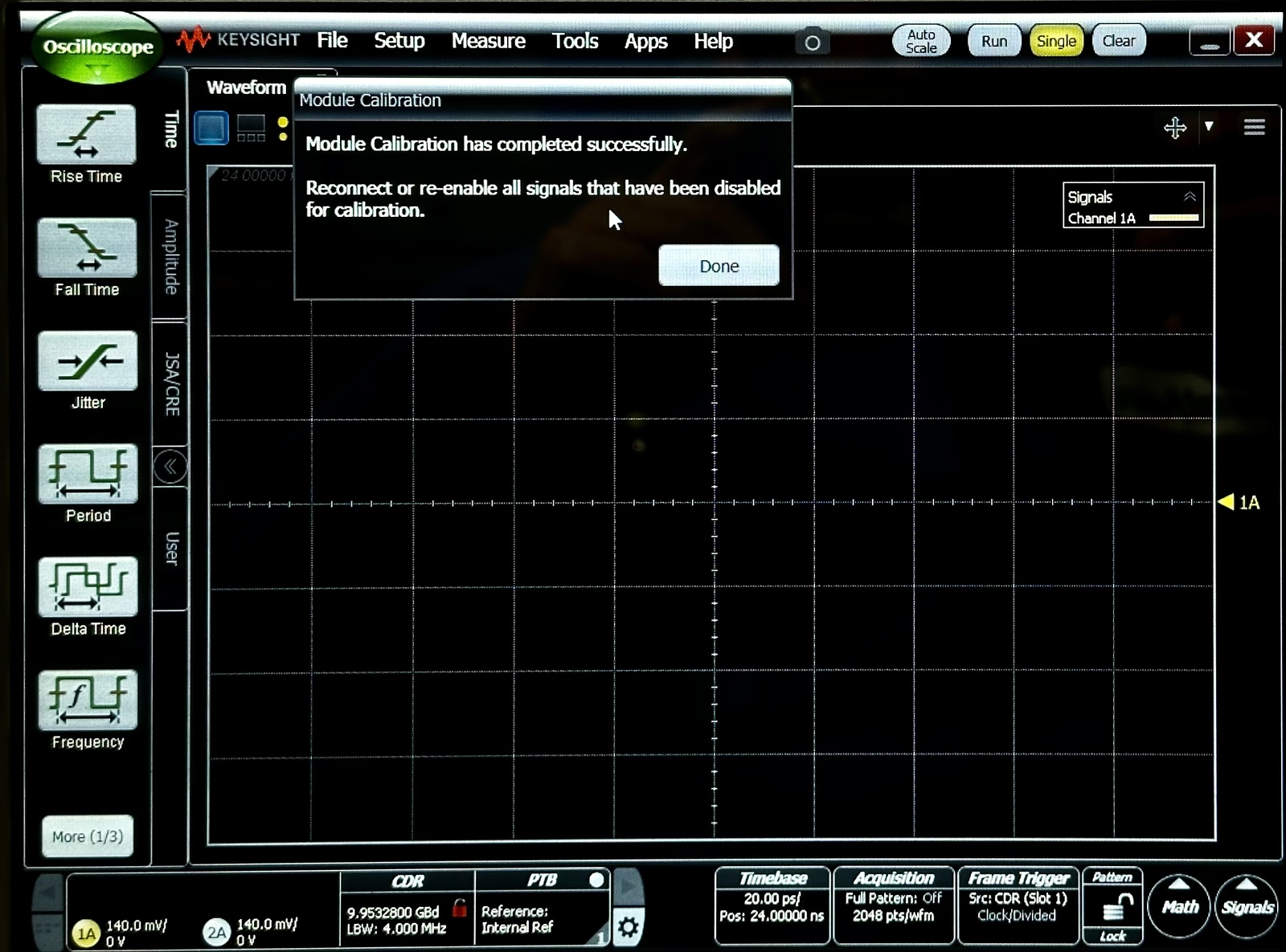Open the Math panel icon
The height and width of the screenshot is (952, 1286).
[1179, 906]
